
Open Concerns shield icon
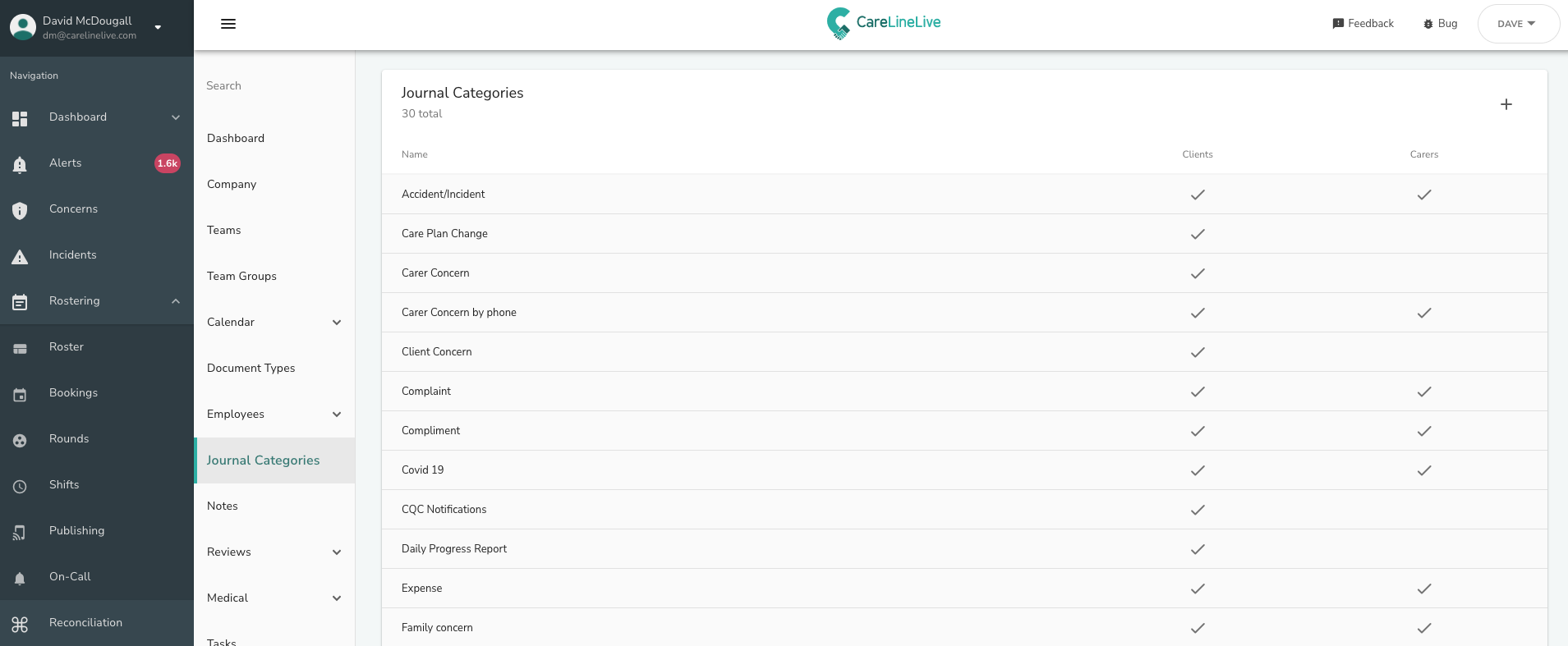(20, 210)
